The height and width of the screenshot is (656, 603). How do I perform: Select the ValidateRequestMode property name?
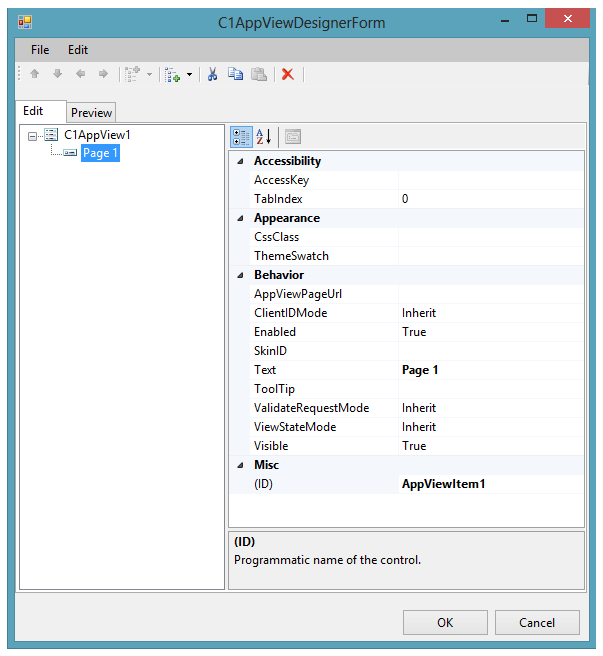click(312, 408)
